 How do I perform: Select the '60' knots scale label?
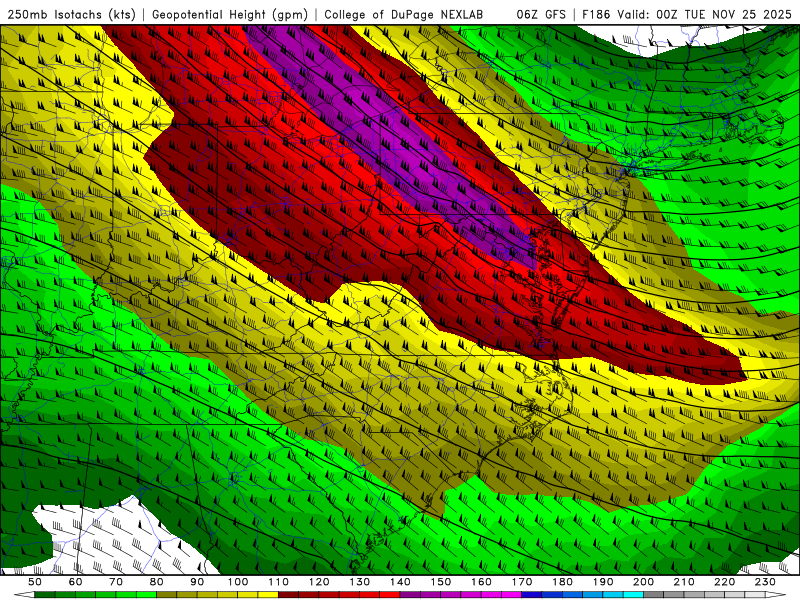[x=76, y=582]
